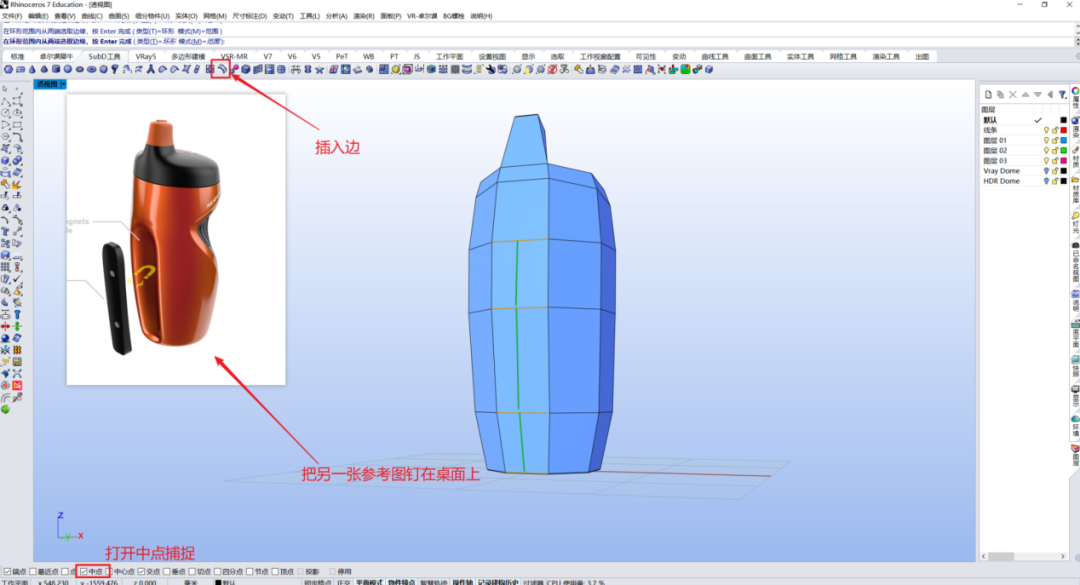1080x585 pixels.
Task: Select the SubD torus primitive icon
Action: point(92,69)
